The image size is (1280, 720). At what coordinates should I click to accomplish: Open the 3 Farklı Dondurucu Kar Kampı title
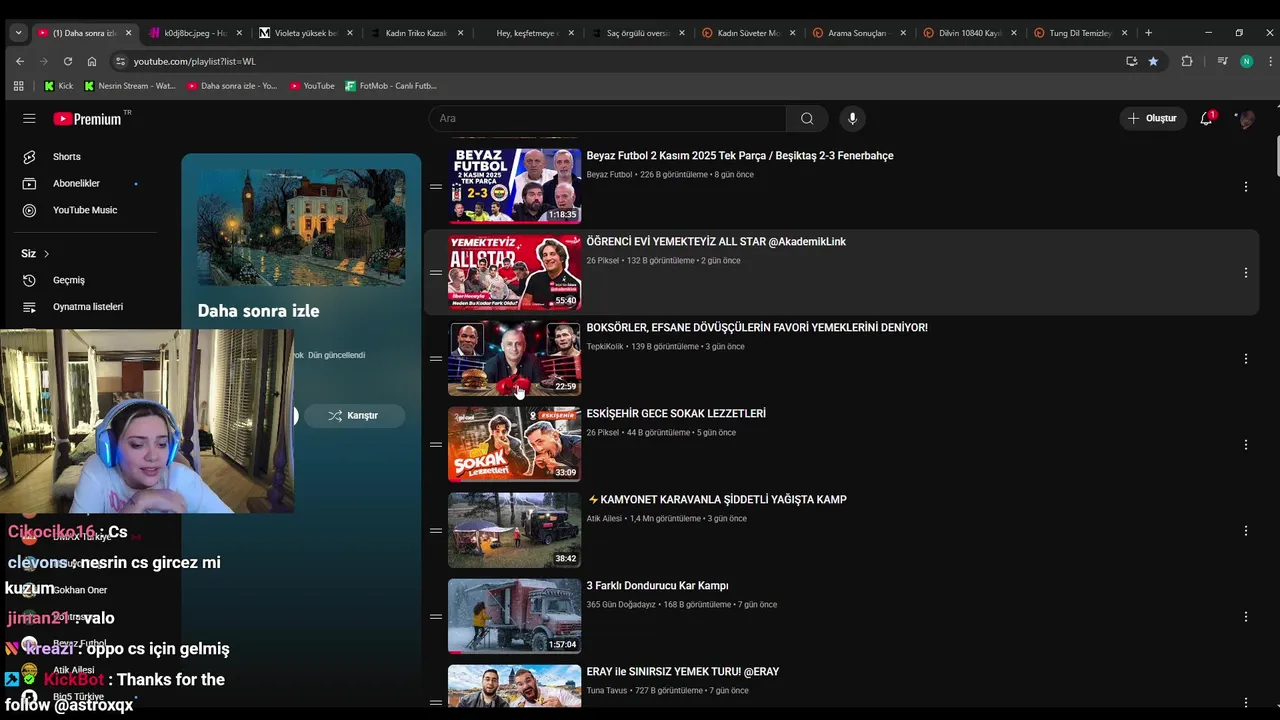coord(657,586)
